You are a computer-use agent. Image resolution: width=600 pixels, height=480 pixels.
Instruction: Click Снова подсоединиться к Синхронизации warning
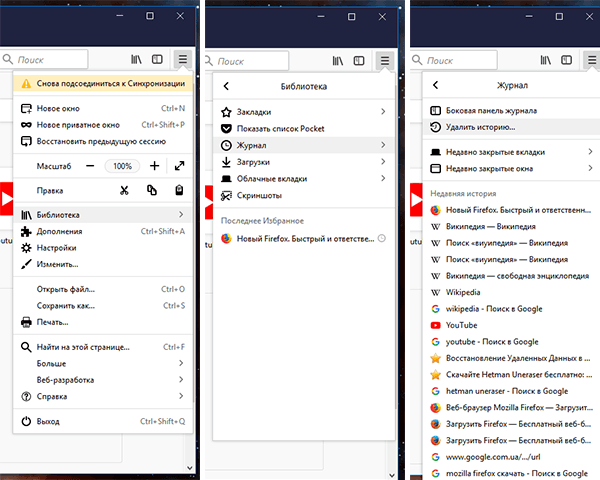pyautogui.click(x=103, y=83)
